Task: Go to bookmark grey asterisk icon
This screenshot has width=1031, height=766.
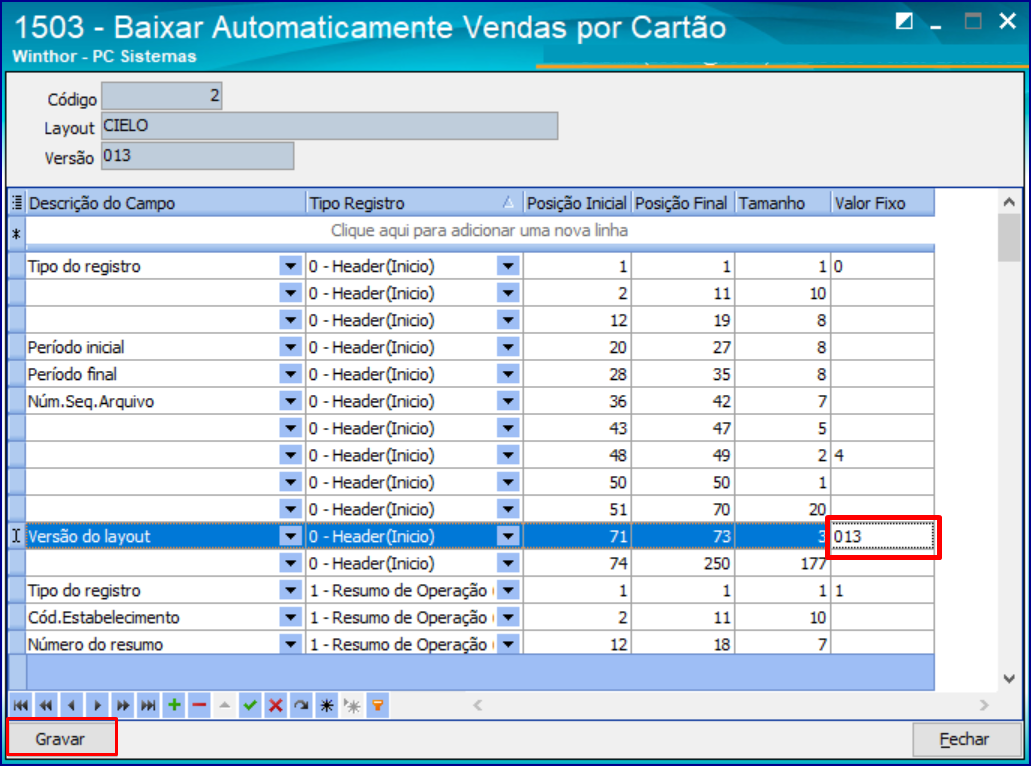Action: 352,706
